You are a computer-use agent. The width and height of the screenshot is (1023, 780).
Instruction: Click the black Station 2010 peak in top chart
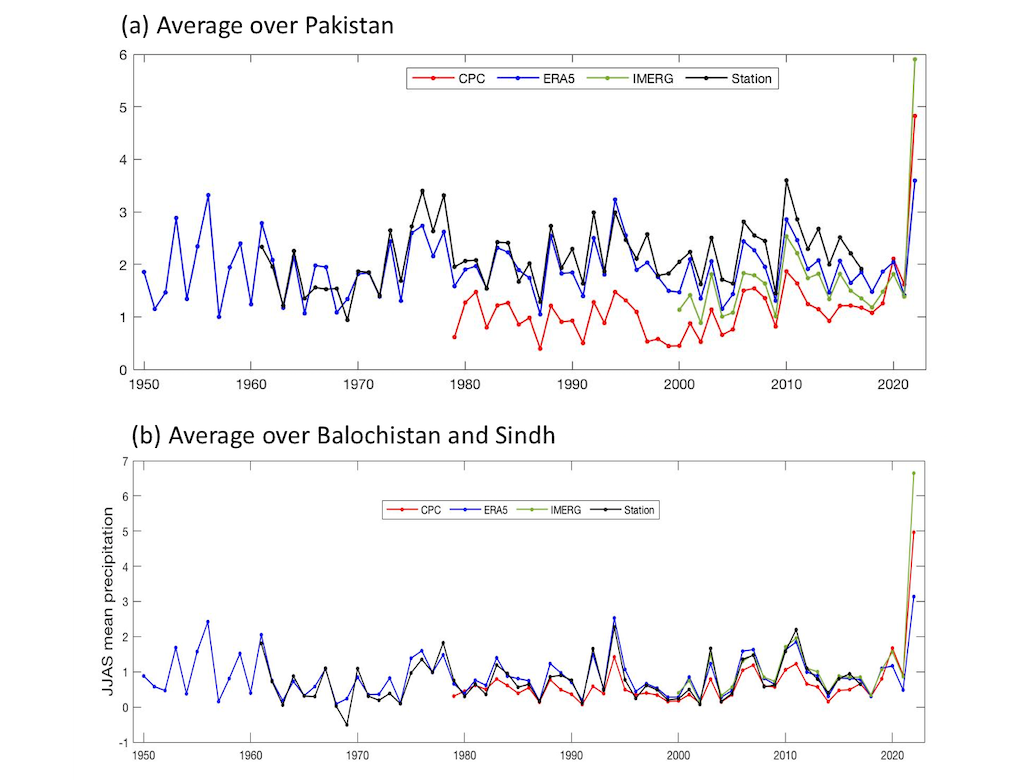(x=787, y=180)
